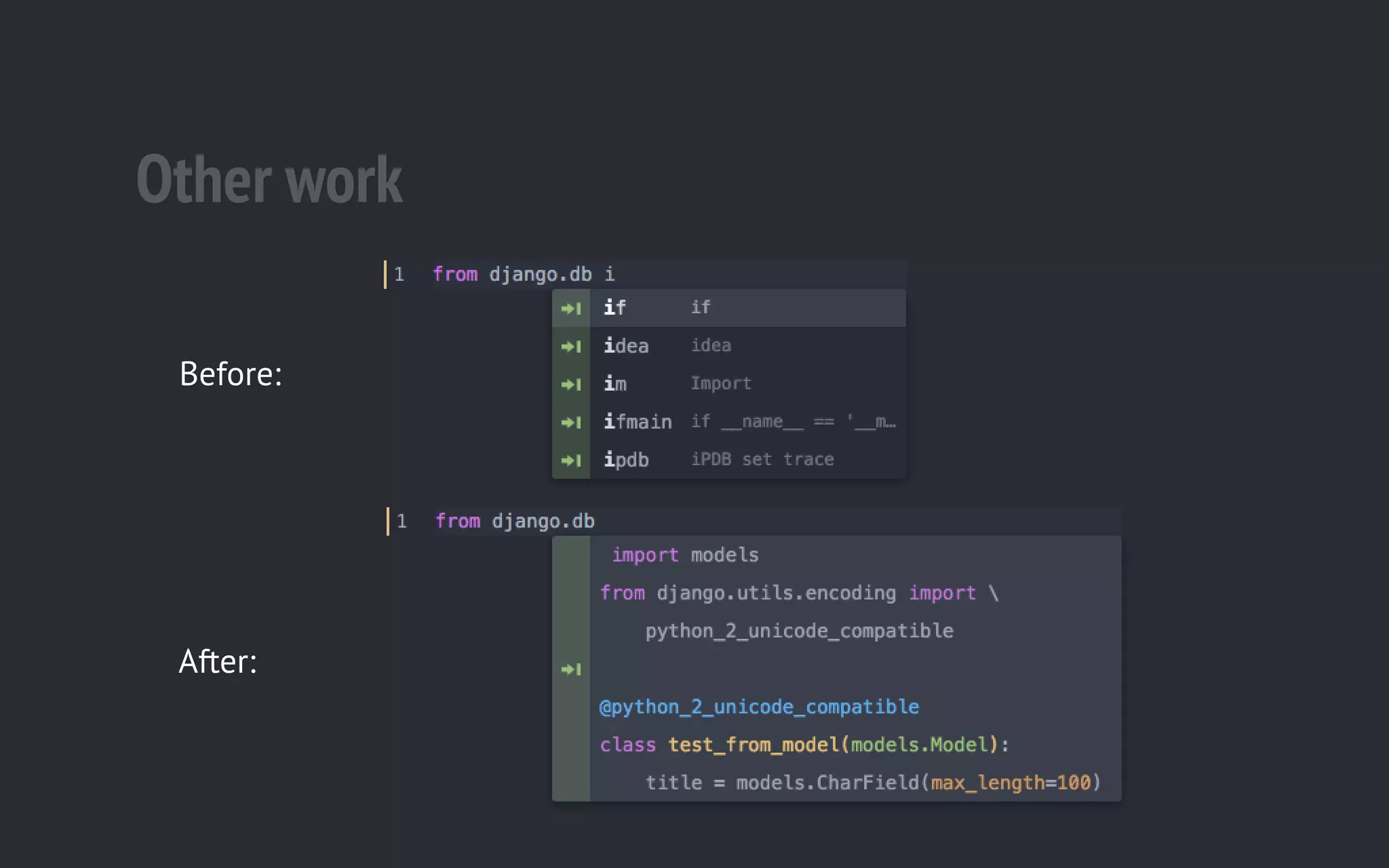Click 'Other work' slide heading

pyautogui.click(x=269, y=180)
